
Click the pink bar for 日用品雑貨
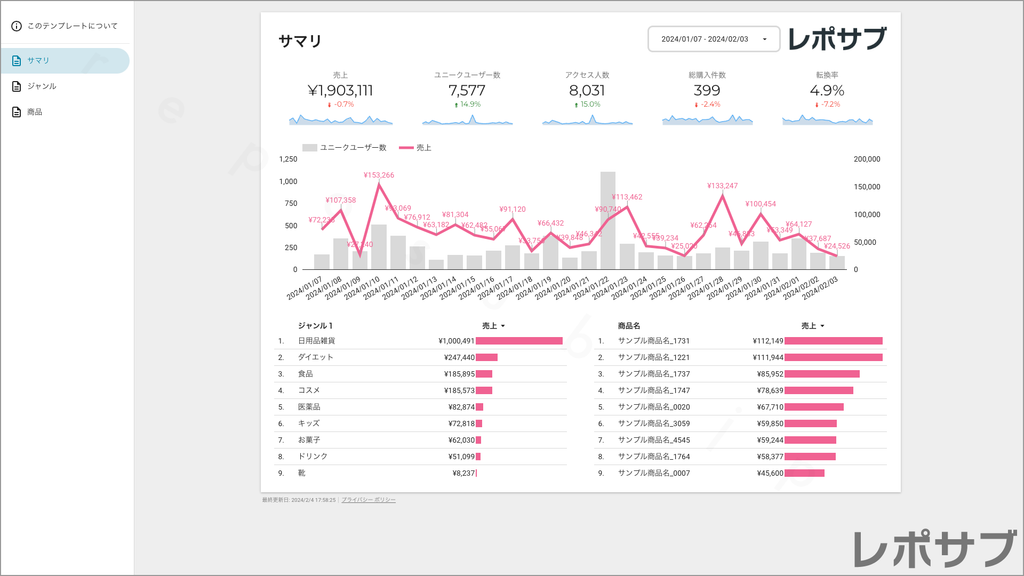click(x=519, y=341)
